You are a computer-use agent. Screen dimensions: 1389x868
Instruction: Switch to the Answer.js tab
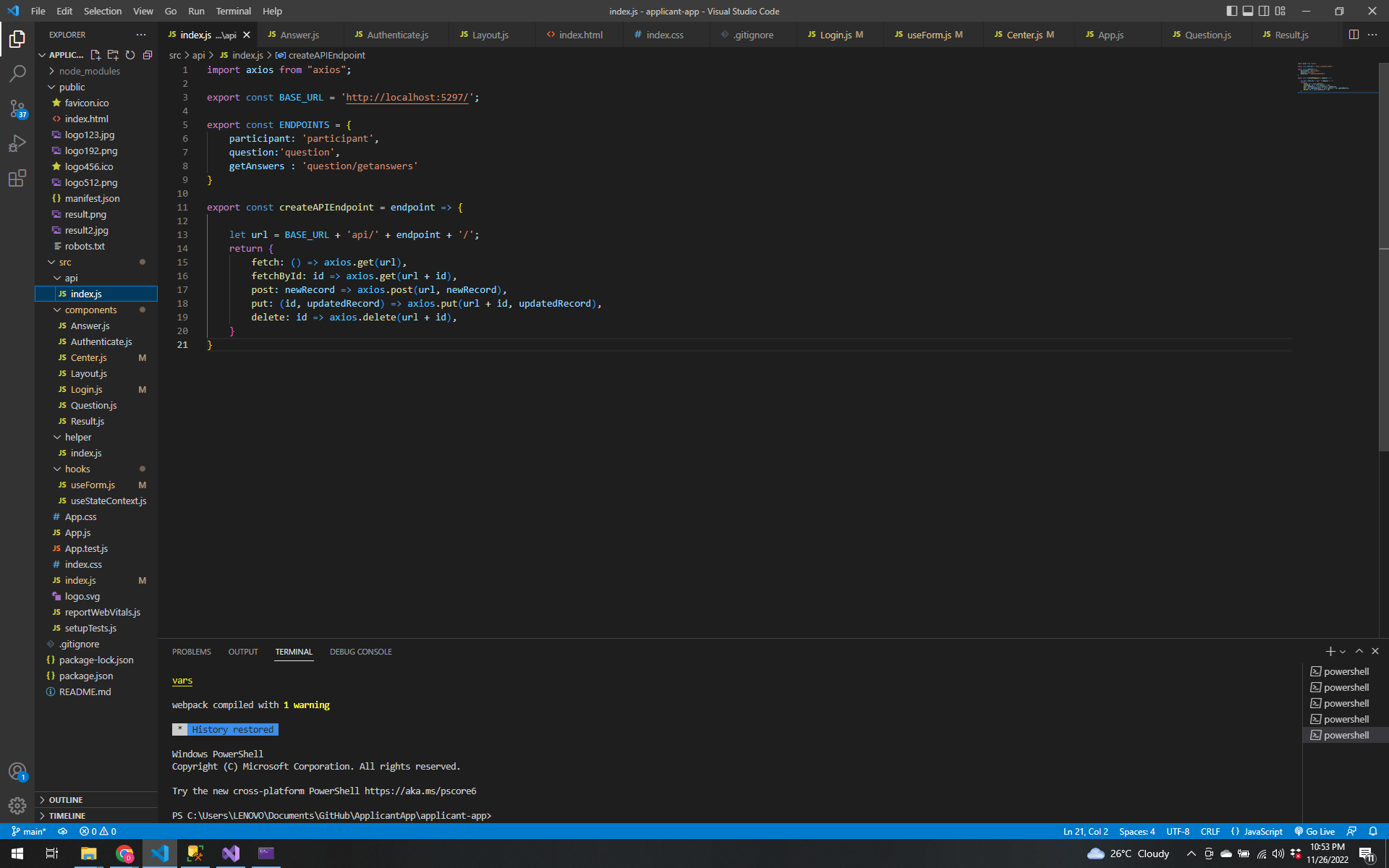tap(299, 34)
